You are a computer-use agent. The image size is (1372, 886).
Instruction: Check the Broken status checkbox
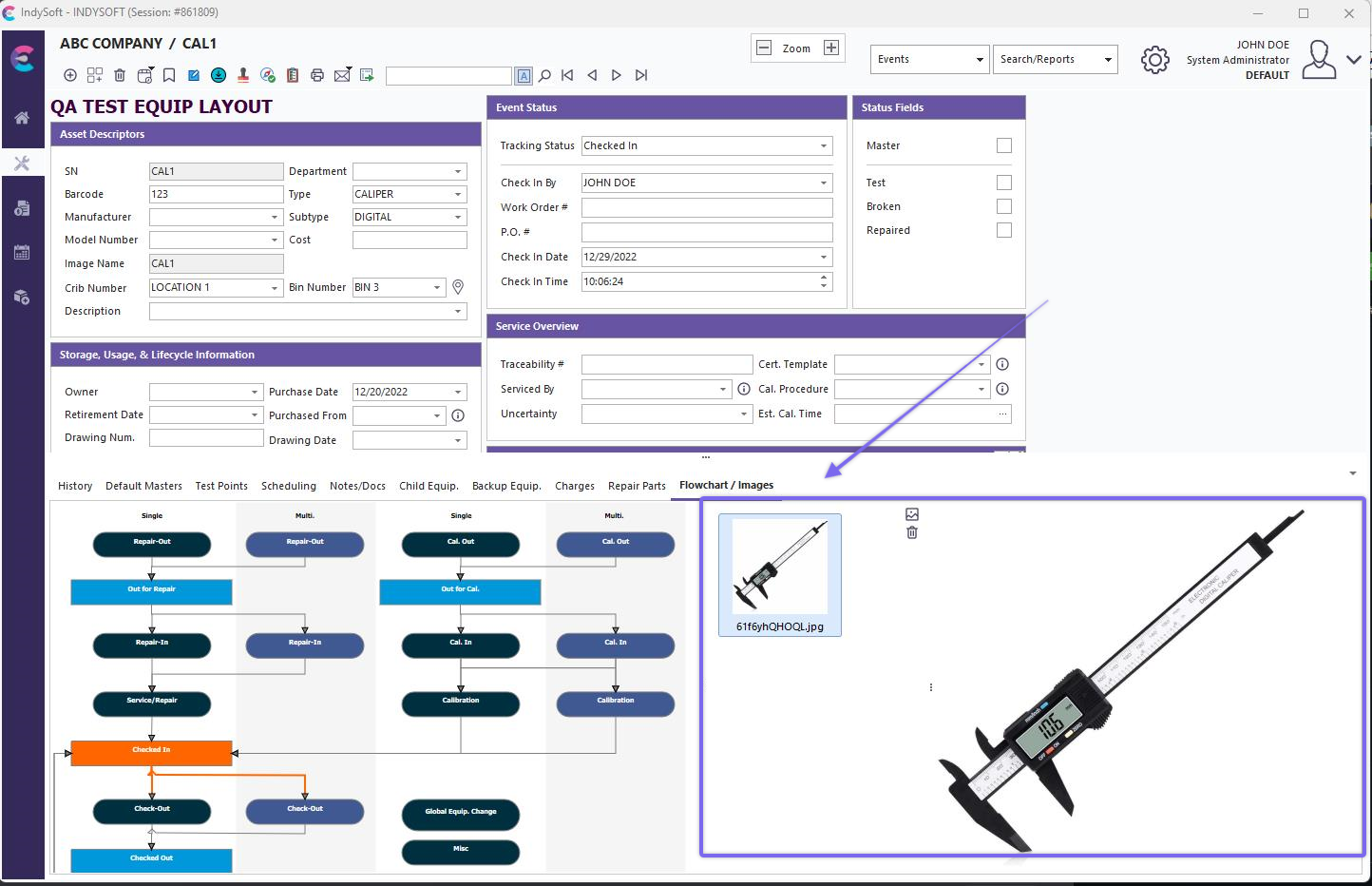1003,206
